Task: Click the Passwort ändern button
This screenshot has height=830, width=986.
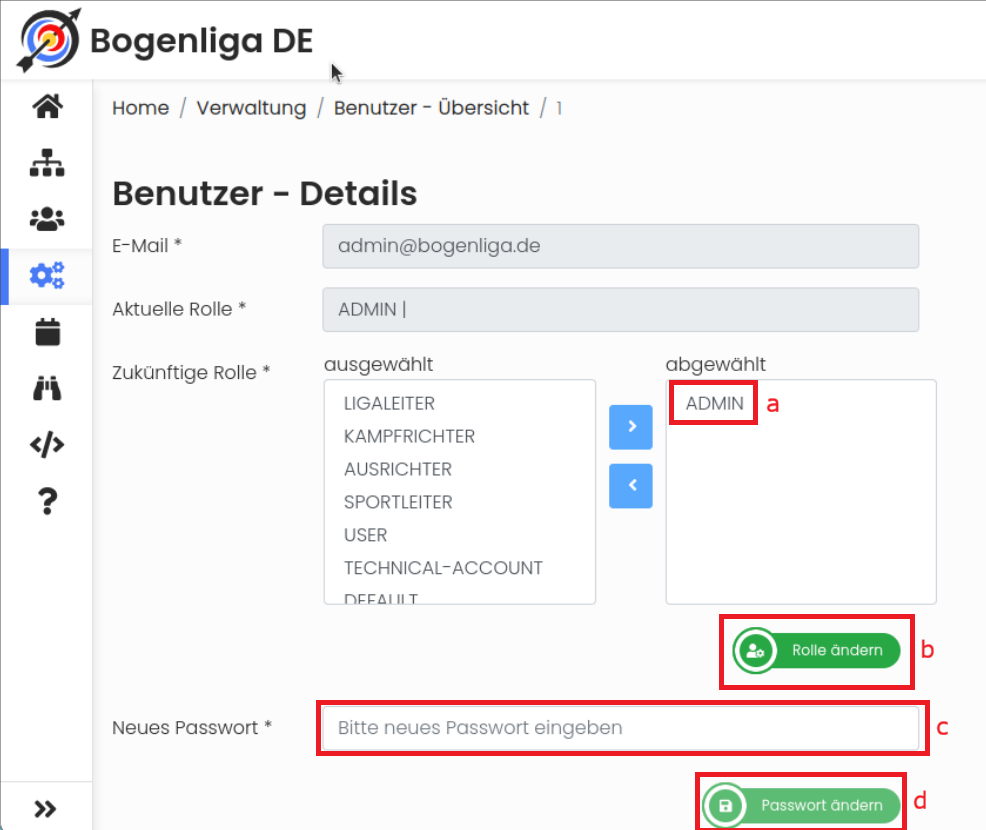Action: point(801,805)
